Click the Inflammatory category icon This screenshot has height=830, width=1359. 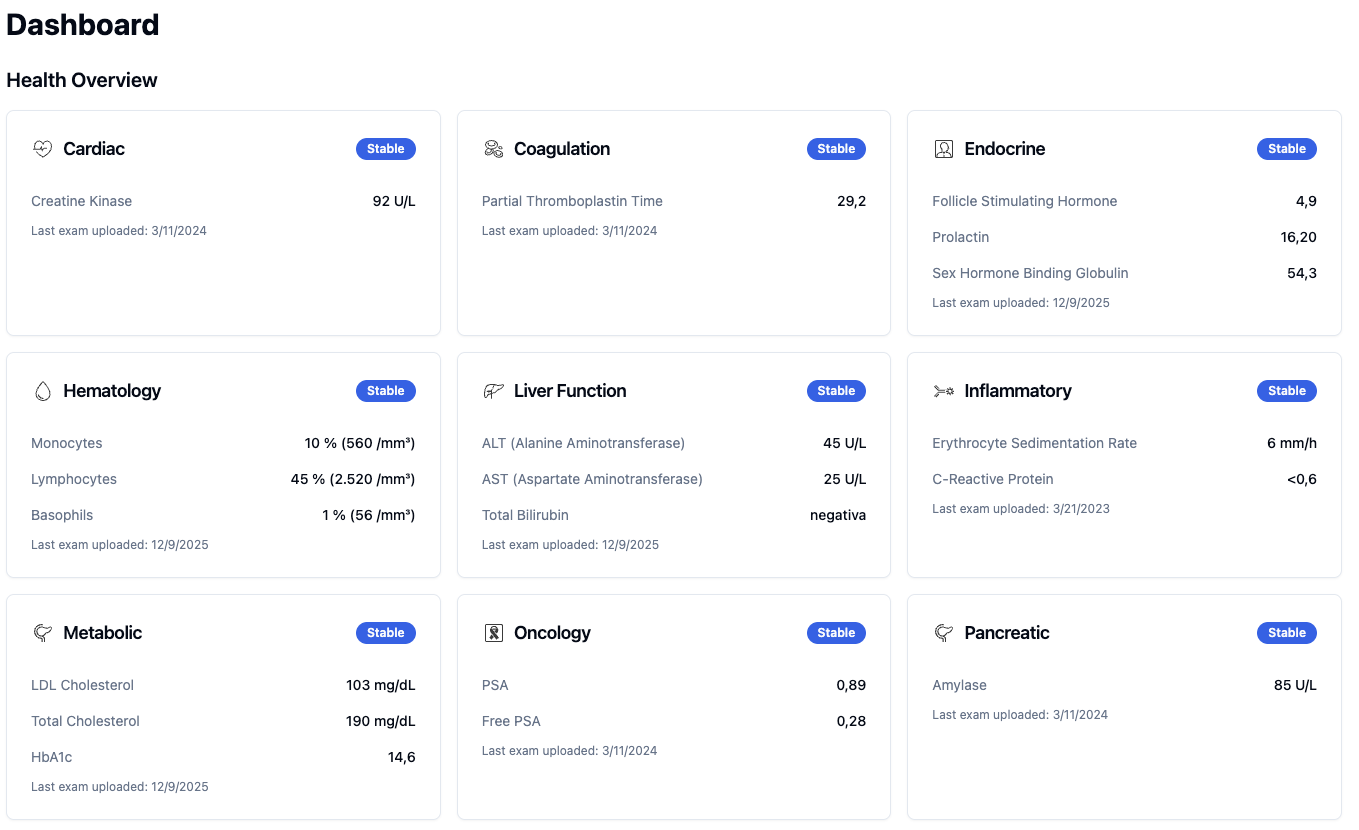942,390
